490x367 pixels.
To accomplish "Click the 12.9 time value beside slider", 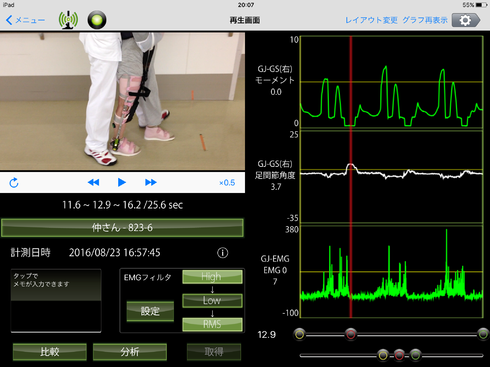I will pos(267,335).
